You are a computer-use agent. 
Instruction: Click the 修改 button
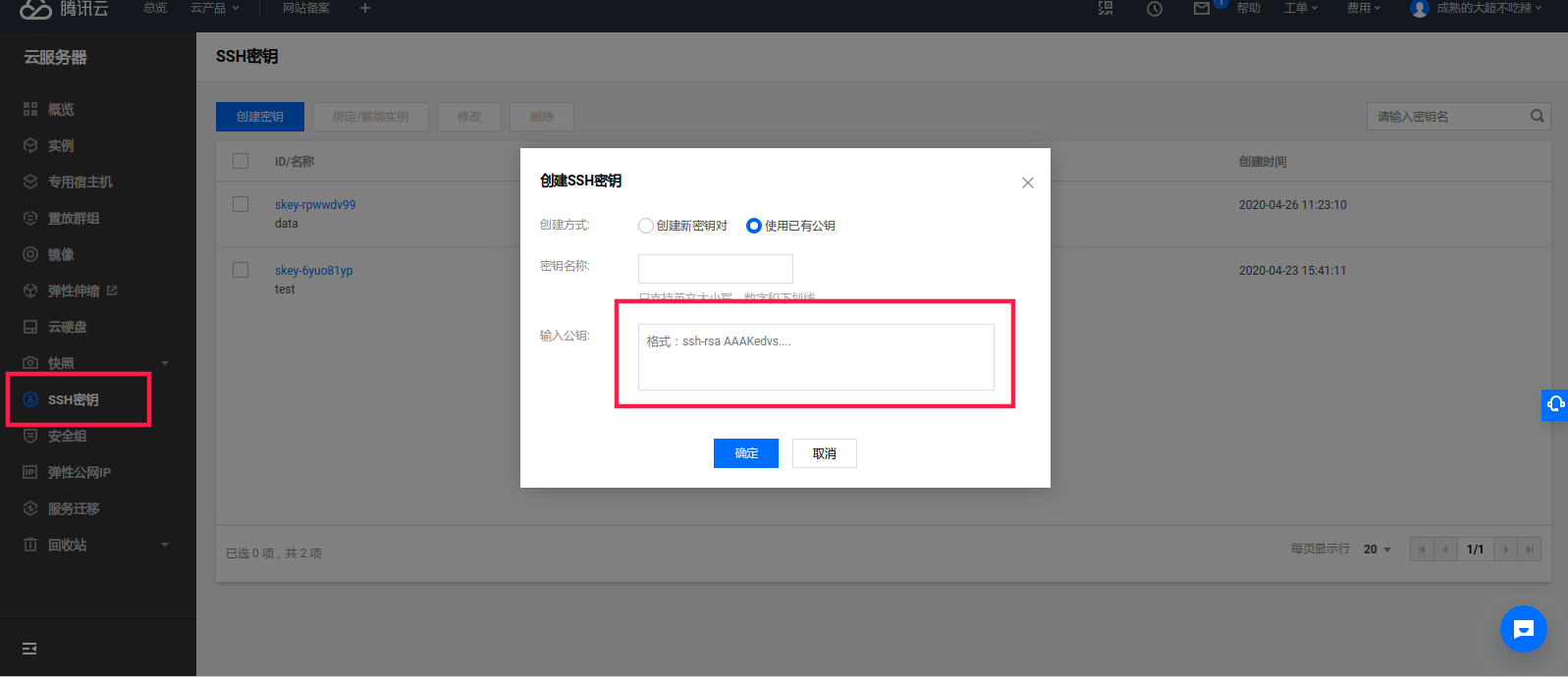click(469, 117)
